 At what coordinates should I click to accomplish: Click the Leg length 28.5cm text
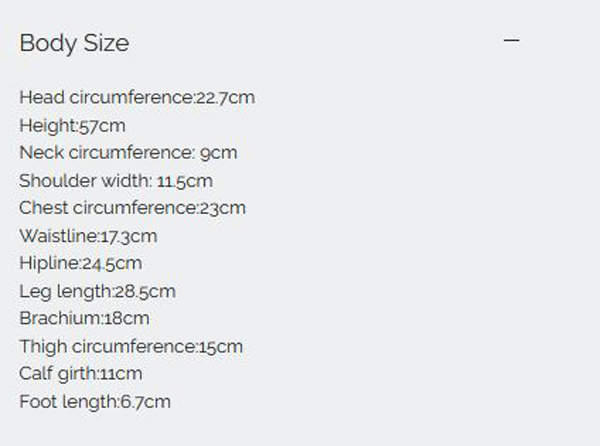pos(98,291)
